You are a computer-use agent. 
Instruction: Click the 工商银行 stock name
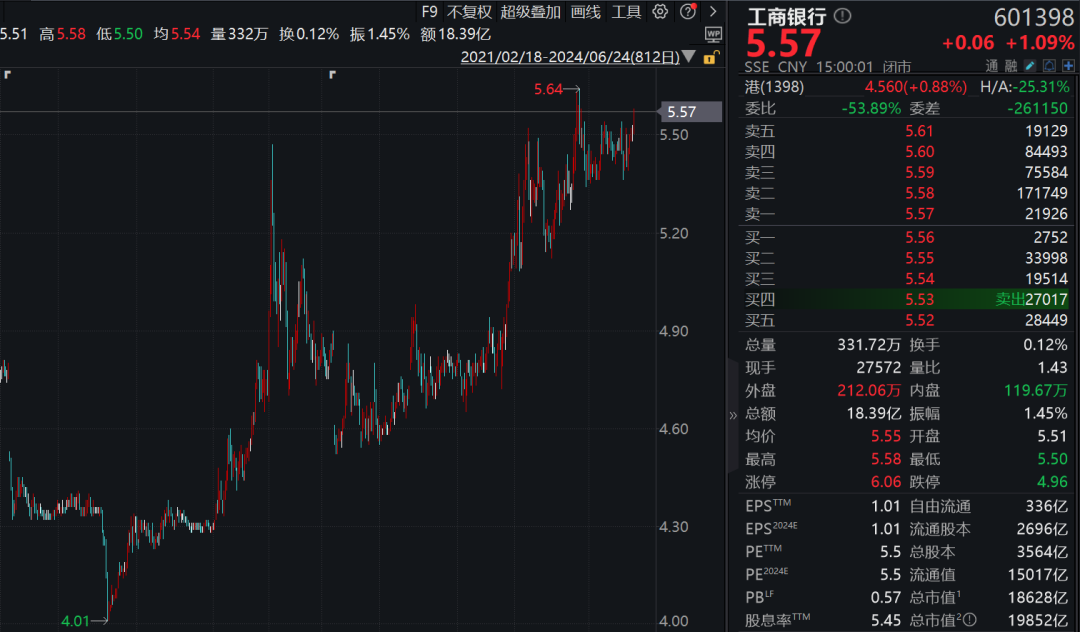point(787,17)
